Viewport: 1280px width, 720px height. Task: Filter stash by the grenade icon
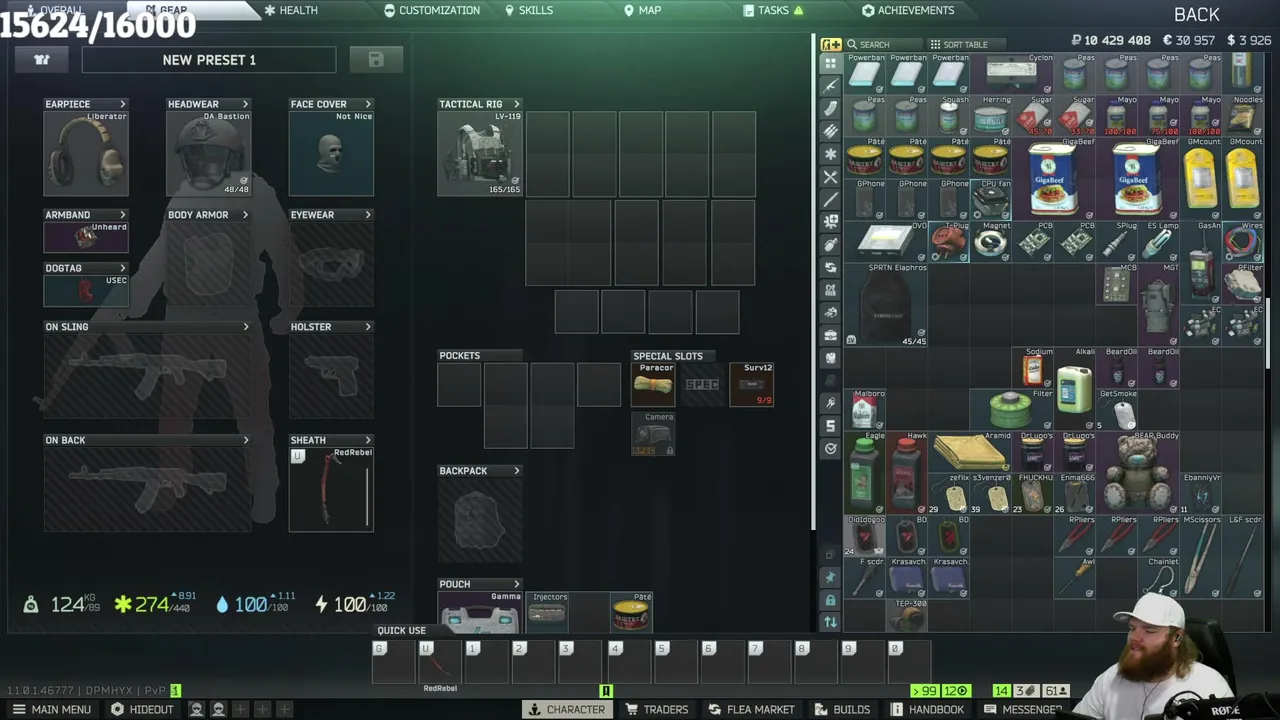[x=830, y=245]
